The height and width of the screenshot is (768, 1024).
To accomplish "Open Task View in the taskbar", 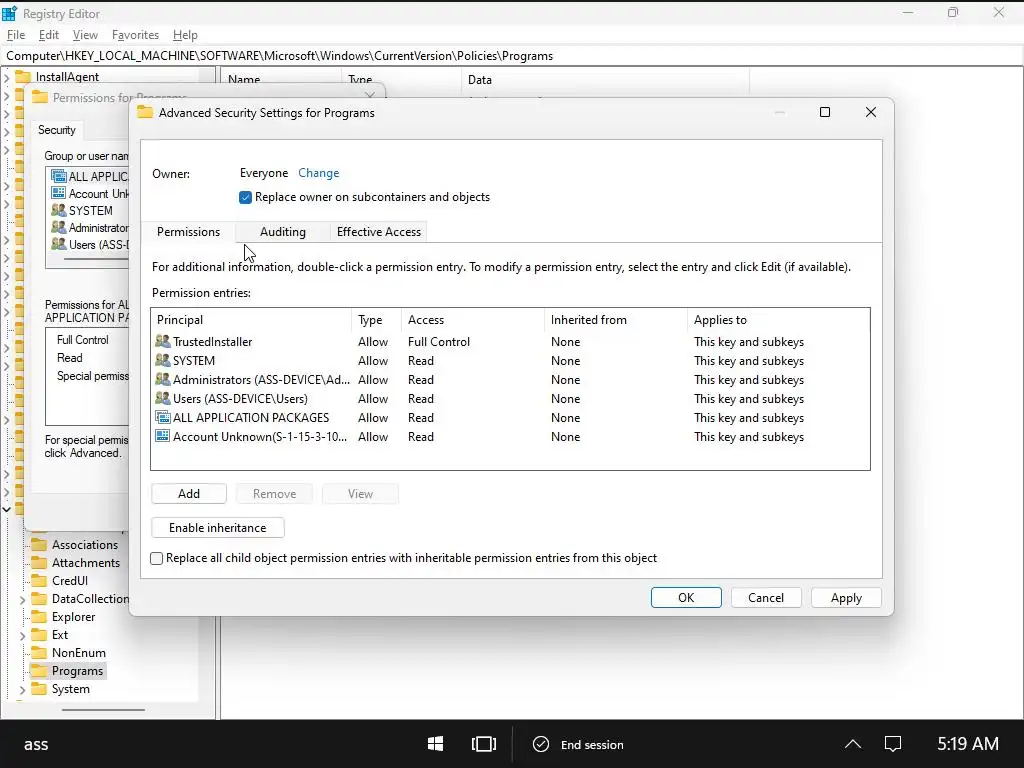I will point(484,744).
